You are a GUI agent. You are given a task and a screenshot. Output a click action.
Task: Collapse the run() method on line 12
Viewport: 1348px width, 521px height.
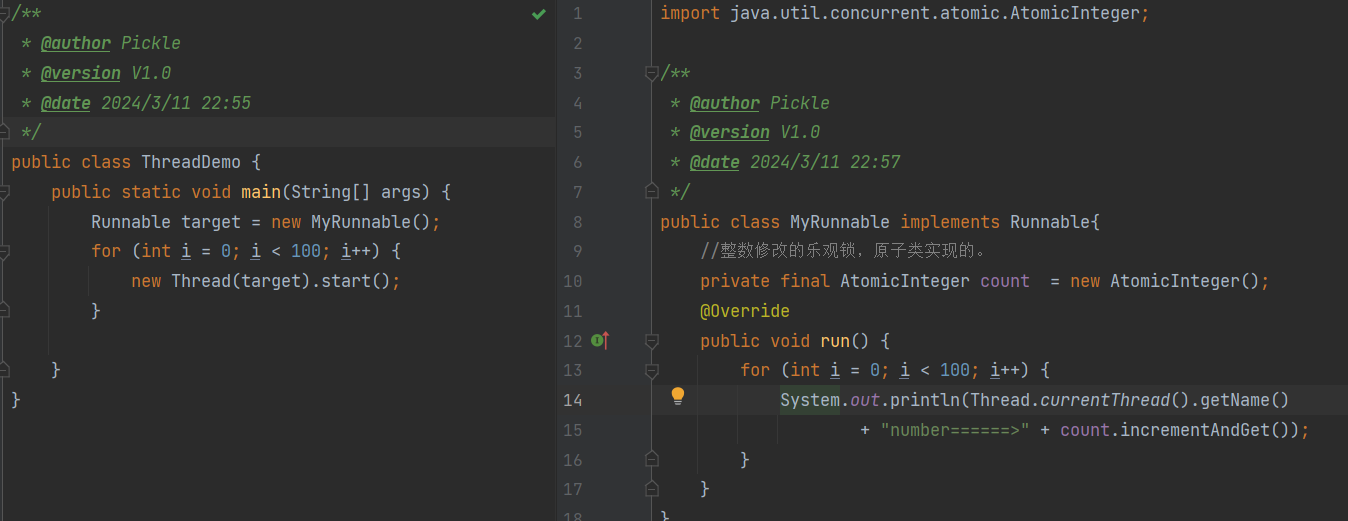point(652,341)
